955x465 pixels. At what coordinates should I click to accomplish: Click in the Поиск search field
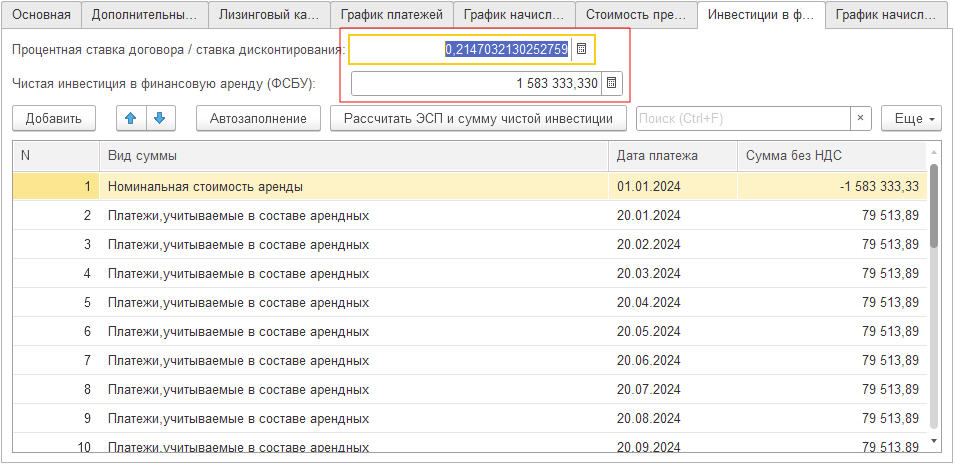point(742,118)
